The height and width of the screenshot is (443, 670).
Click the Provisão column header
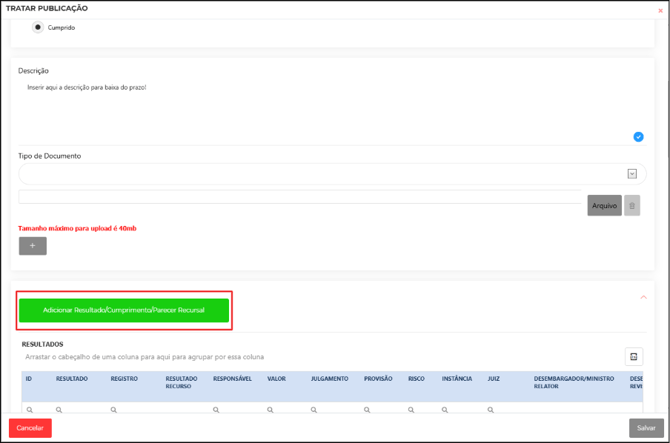(x=378, y=379)
